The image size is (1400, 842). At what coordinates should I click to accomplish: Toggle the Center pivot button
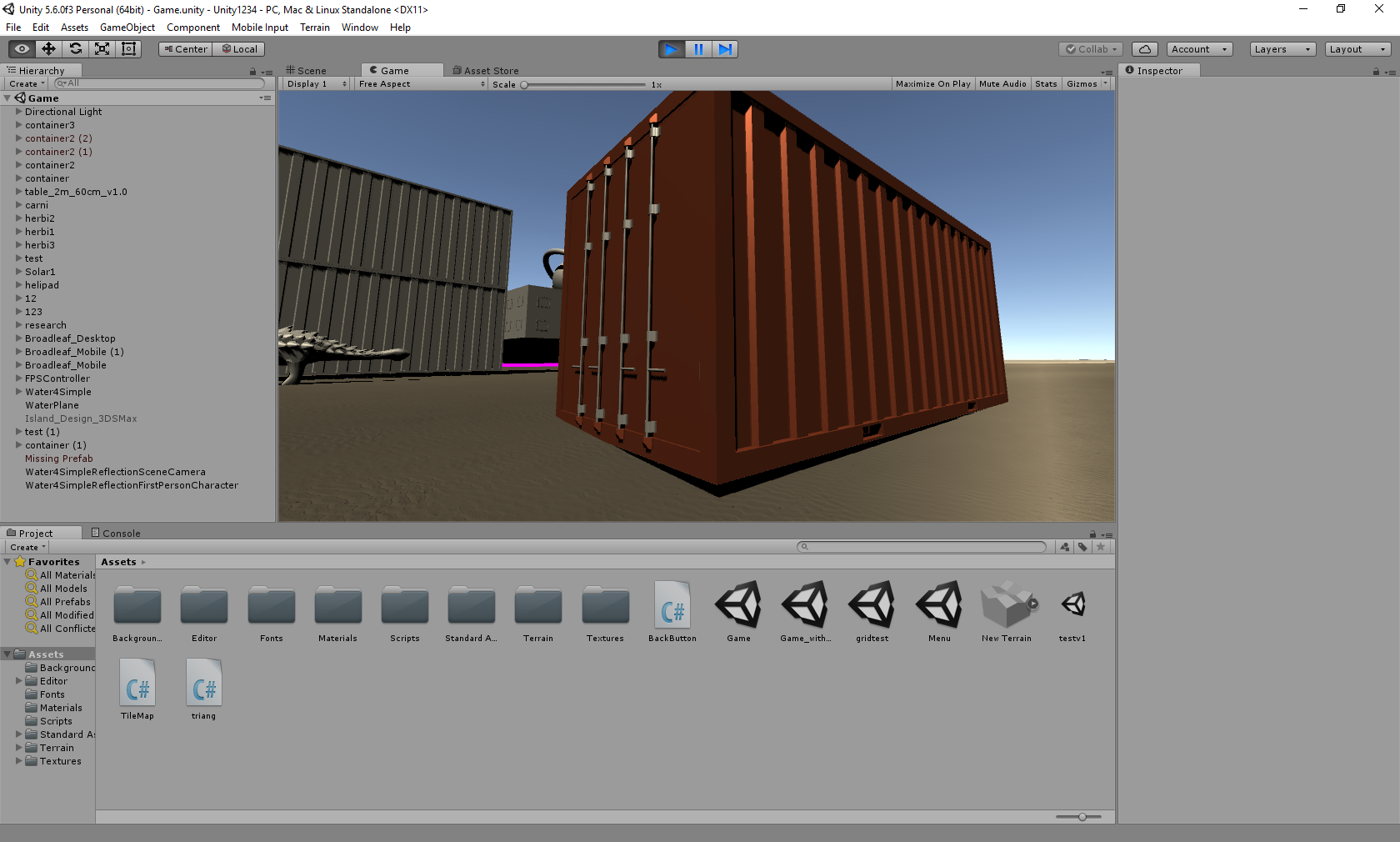click(185, 49)
